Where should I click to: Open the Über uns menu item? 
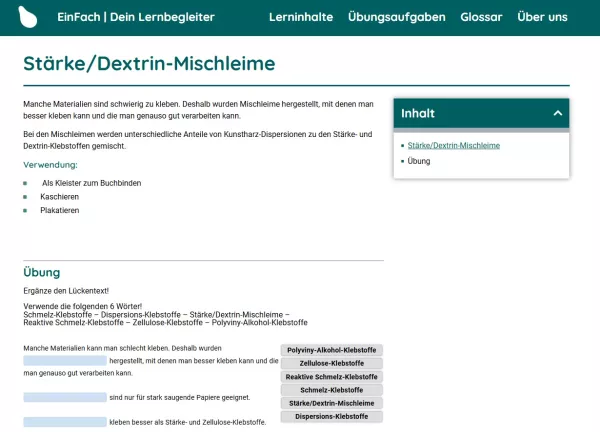pos(542,17)
